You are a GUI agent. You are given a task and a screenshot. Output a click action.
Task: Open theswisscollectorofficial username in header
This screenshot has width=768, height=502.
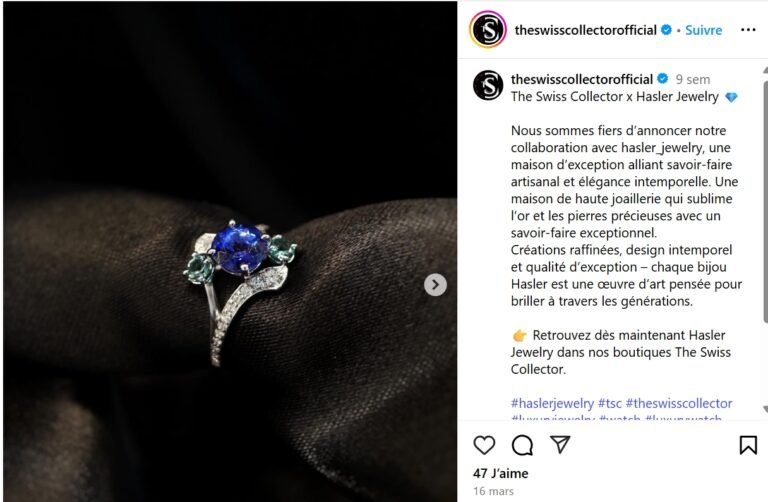pos(585,30)
